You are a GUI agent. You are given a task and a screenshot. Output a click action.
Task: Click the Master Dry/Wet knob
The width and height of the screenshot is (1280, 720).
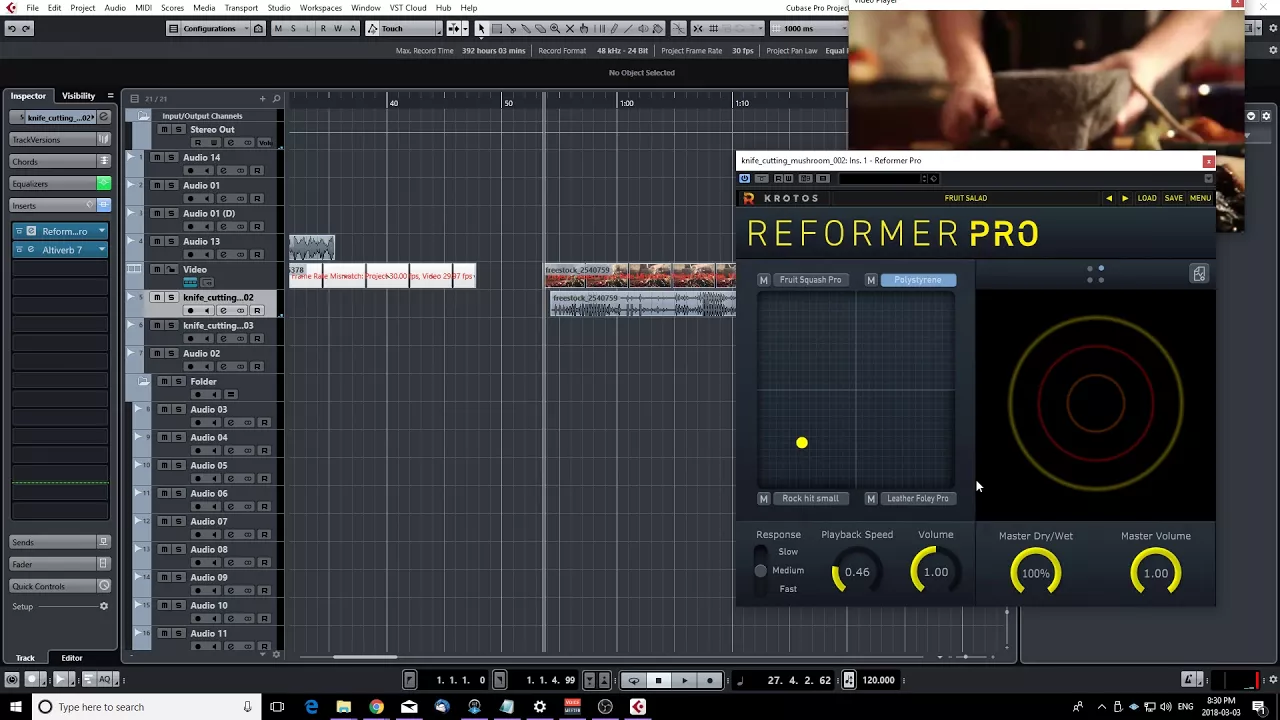tap(1035, 573)
